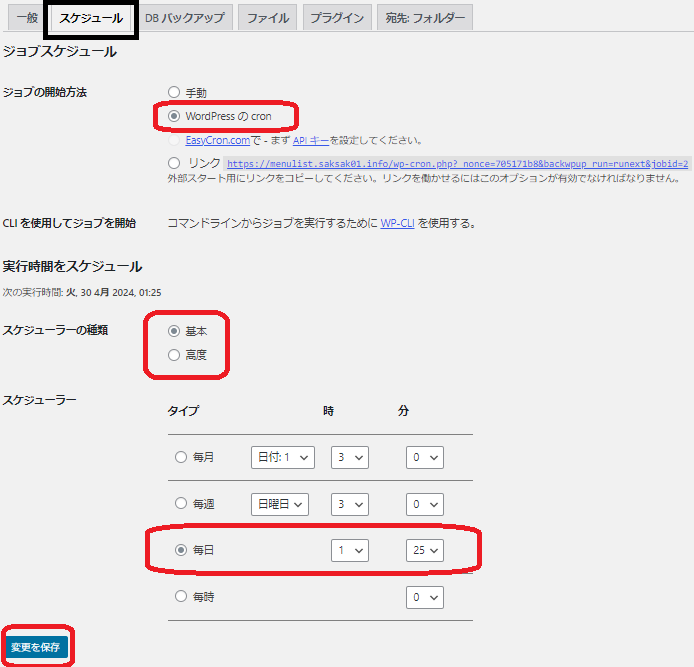Viewport: 694px width, 667px height.
Task: Open the 日付 dropdown in the 毎月 row
Action: click(x=282, y=457)
